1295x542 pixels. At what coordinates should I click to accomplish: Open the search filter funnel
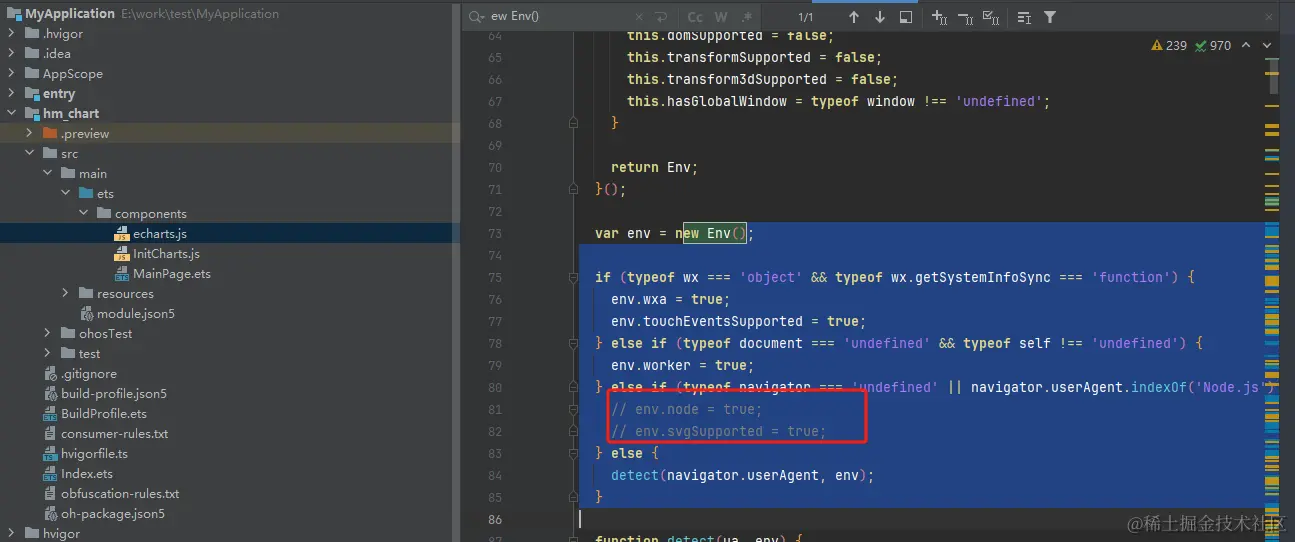pos(1050,17)
